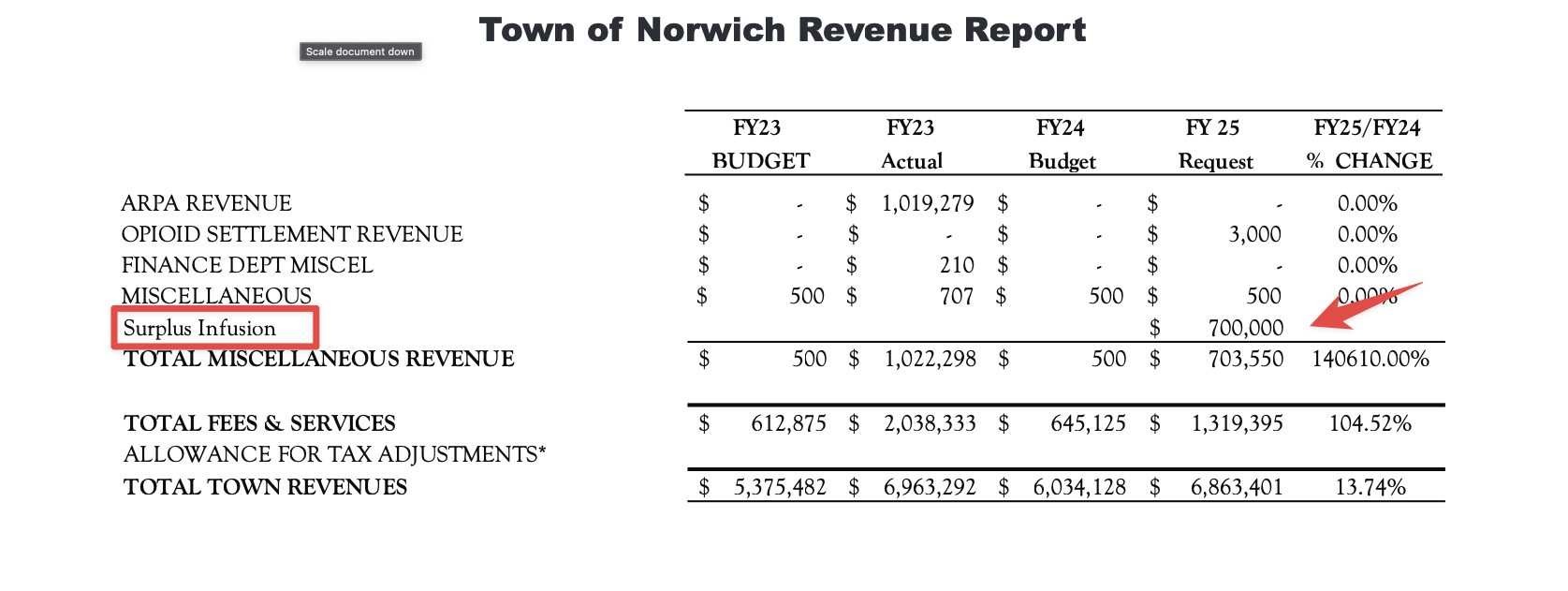
Task: Select the opioid request value 3,000
Action: pyautogui.click(x=1254, y=234)
